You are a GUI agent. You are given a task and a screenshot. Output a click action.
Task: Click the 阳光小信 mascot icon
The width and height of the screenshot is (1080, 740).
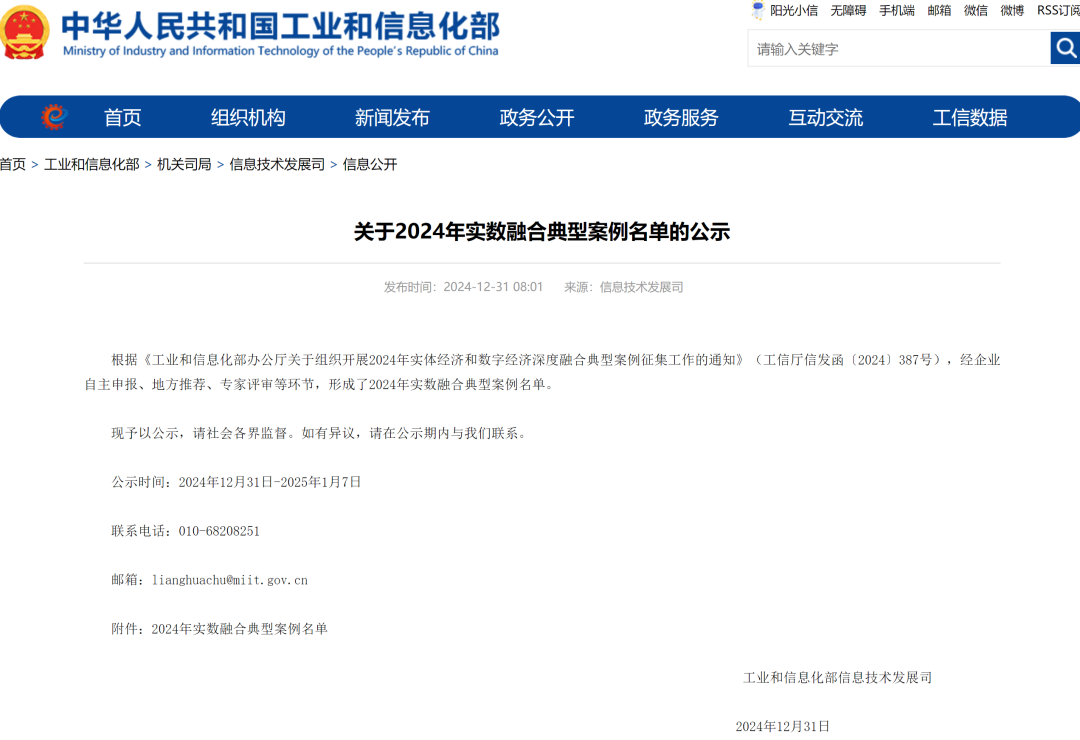coord(758,10)
